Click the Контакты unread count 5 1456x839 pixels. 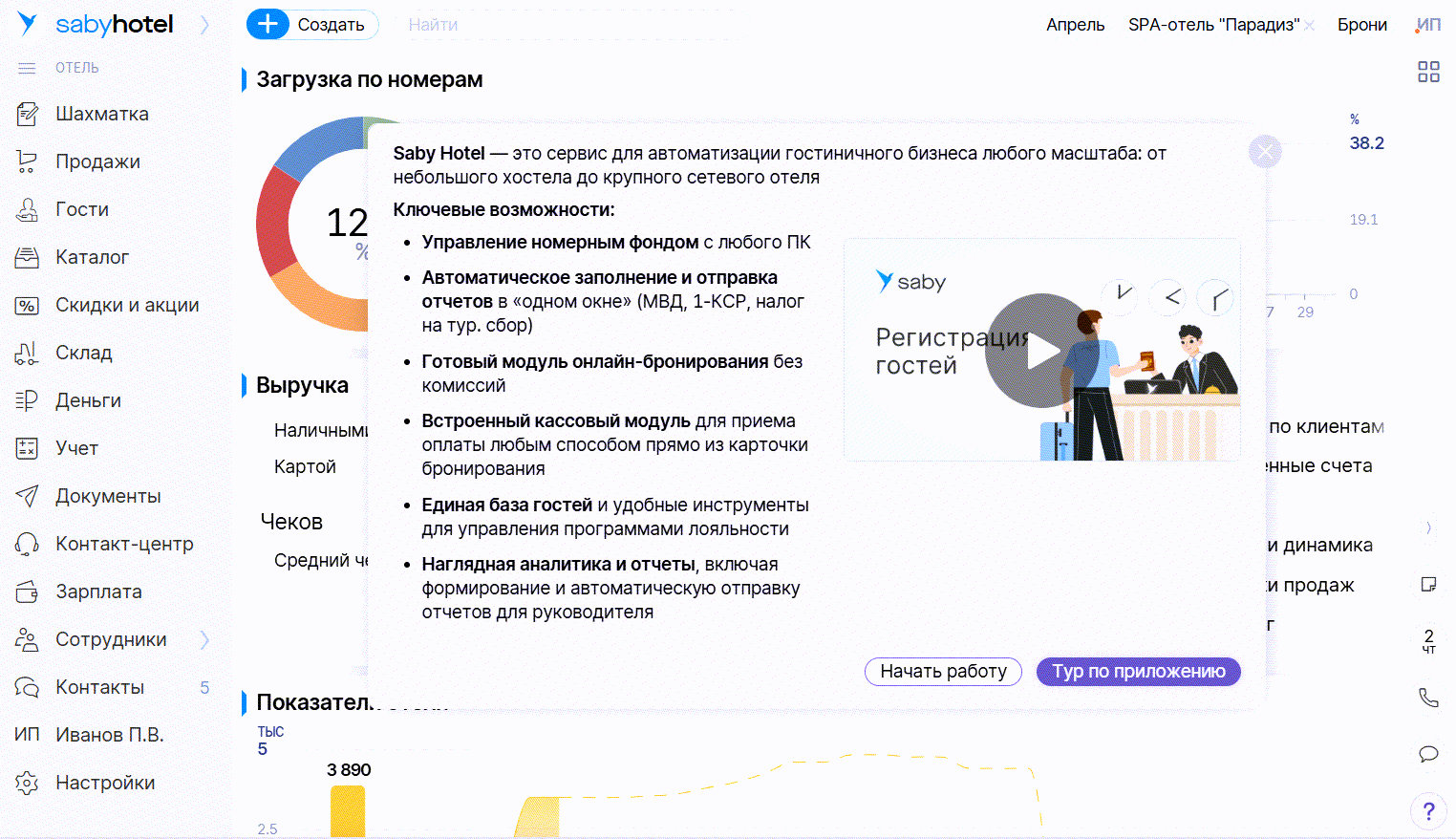click(x=204, y=687)
